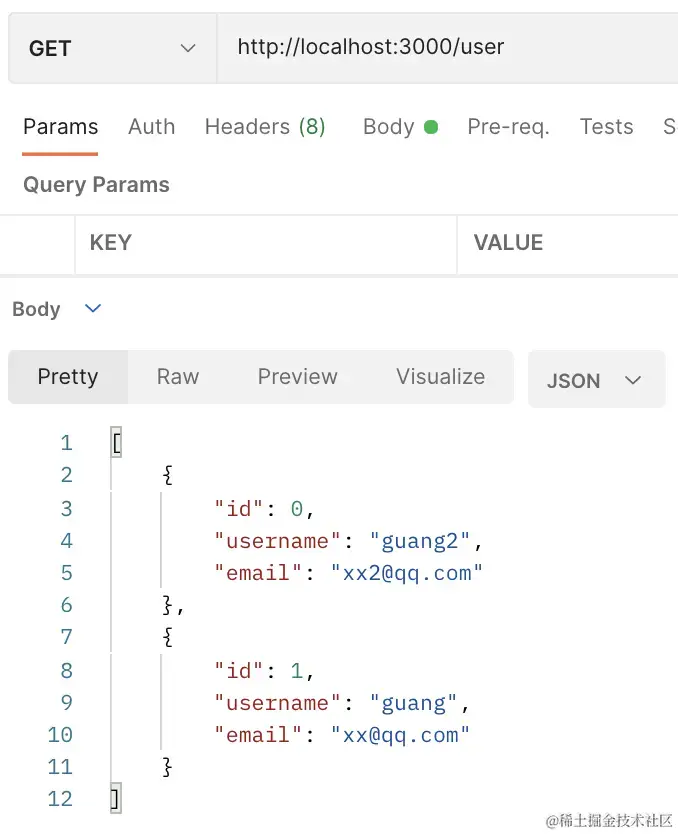Expand the response Body dropdown chevron

[93, 309]
